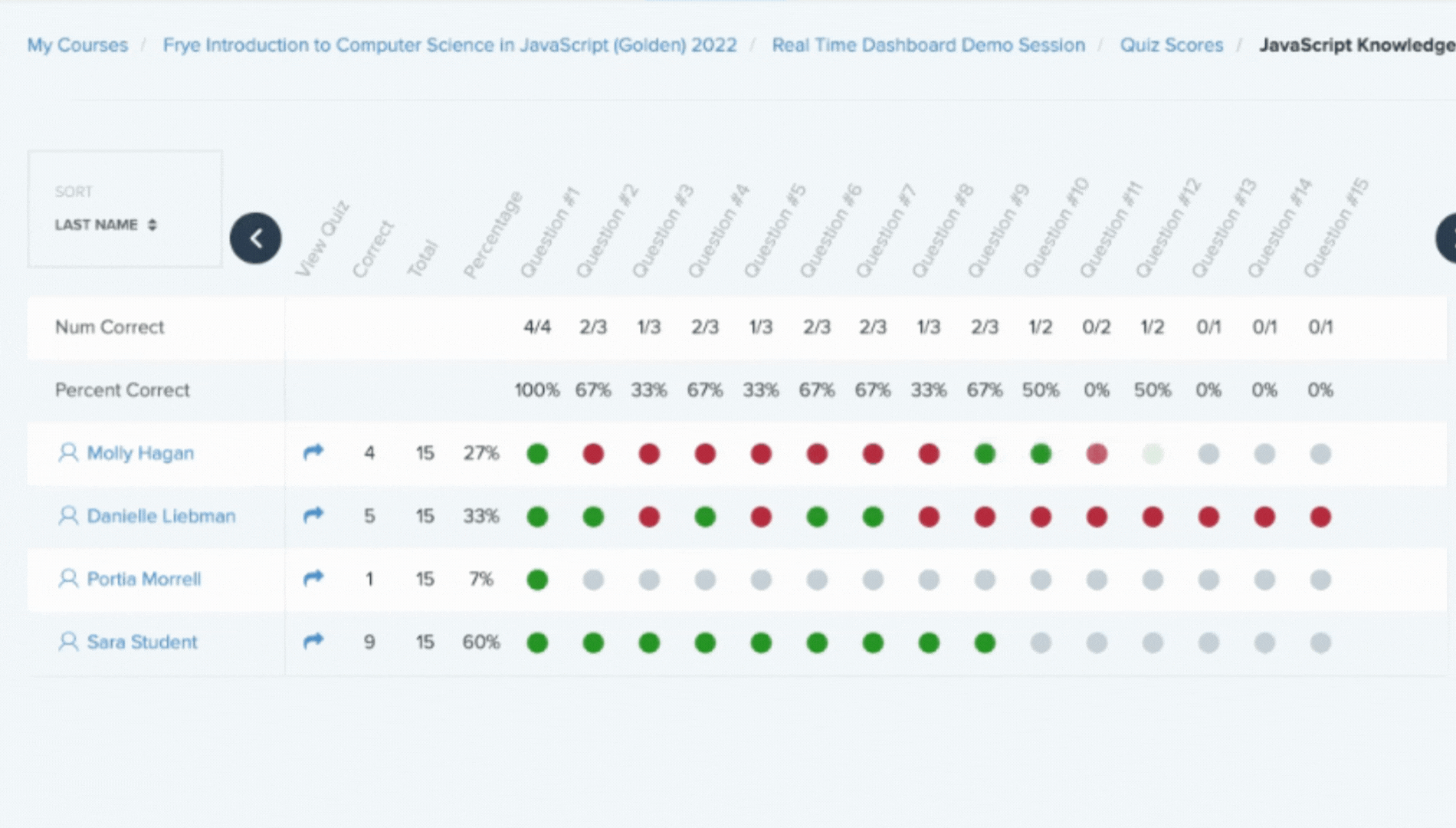
Task: Open Real Time Dashboard Demo Session breadcrumb
Action: pyautogui.click(x=928, y=45)
